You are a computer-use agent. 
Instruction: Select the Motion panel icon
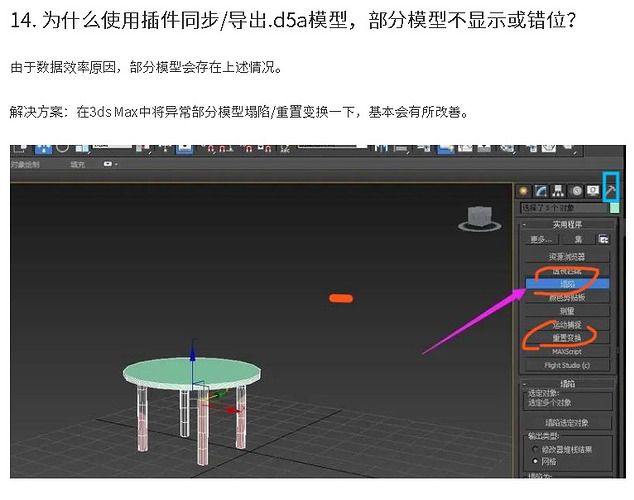pos(576,190)
